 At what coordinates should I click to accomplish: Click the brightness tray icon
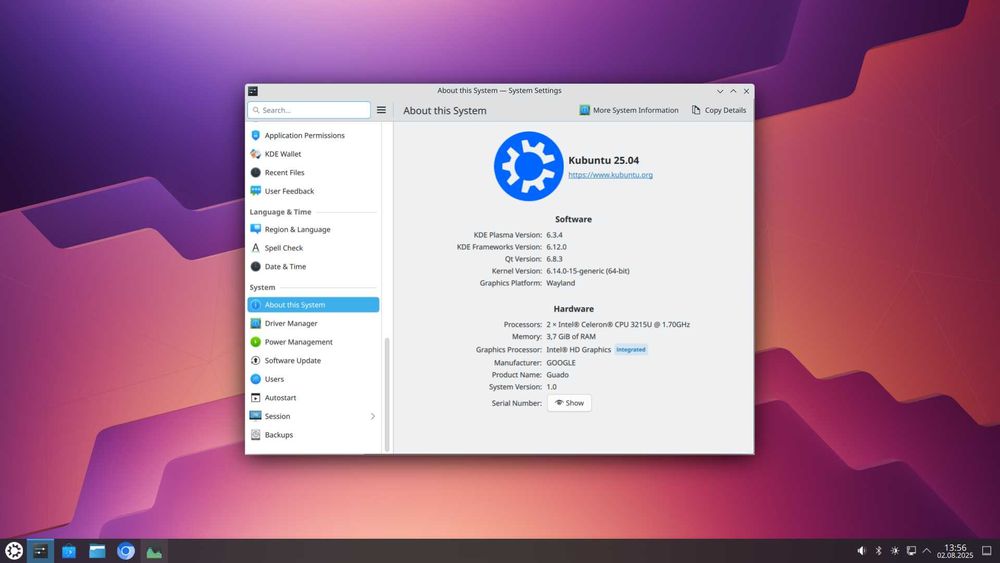point(895,551)
